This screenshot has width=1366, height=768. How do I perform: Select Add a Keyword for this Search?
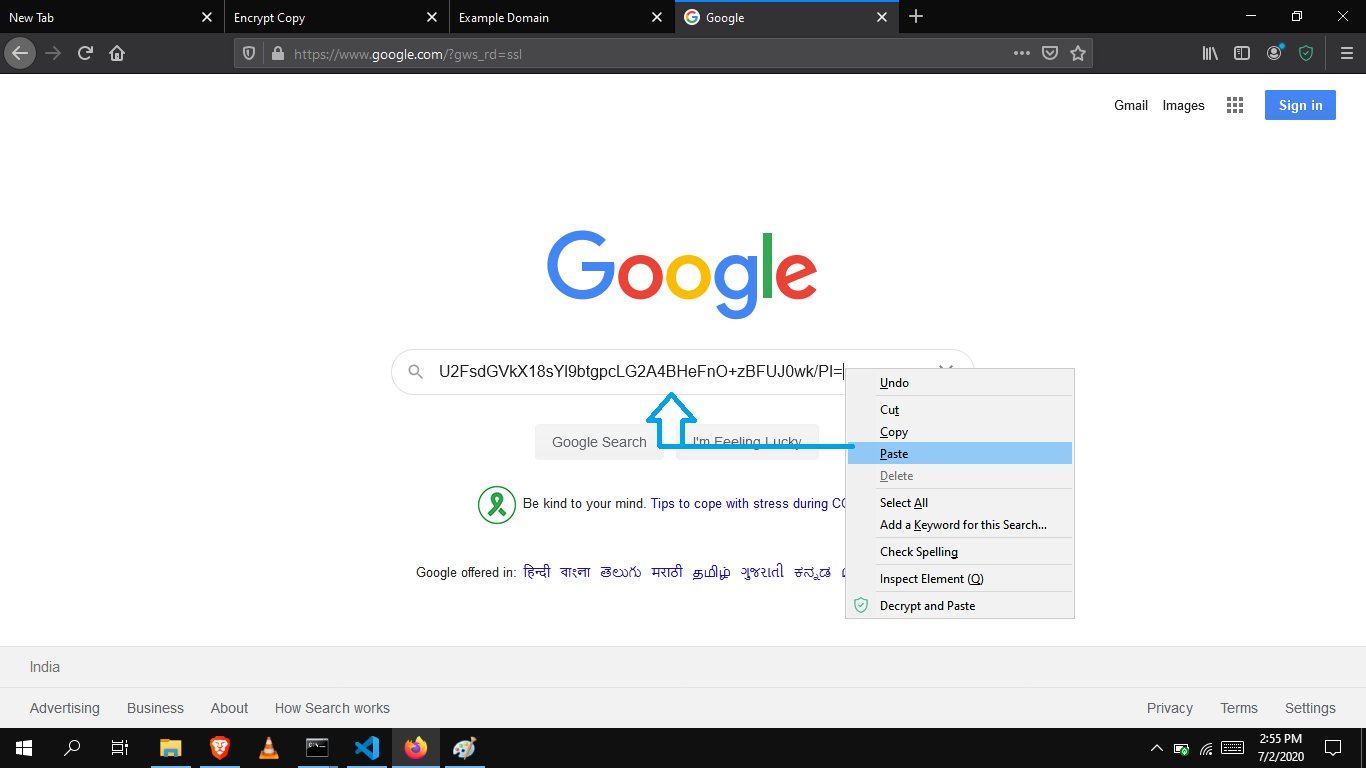coord(960,525)
